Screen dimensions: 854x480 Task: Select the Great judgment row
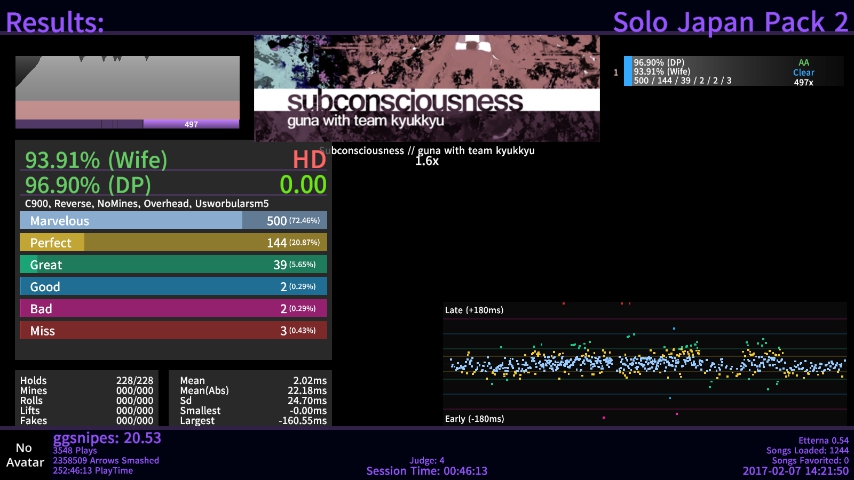point(173,265)
